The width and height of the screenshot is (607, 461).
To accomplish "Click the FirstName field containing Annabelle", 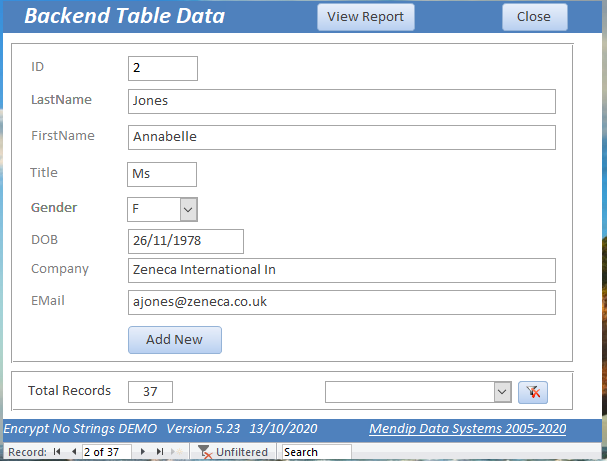I will (341, 137).
